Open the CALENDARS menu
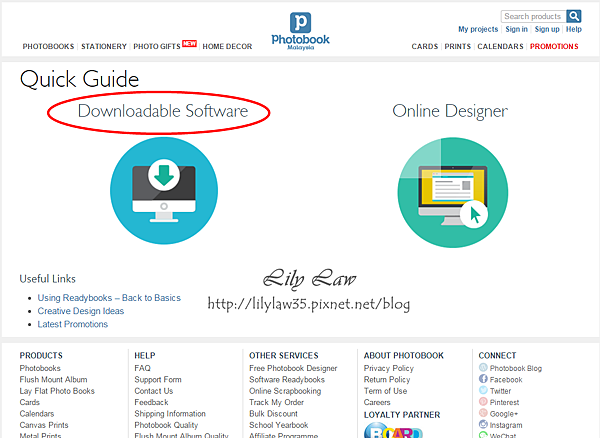 [500, 46]
